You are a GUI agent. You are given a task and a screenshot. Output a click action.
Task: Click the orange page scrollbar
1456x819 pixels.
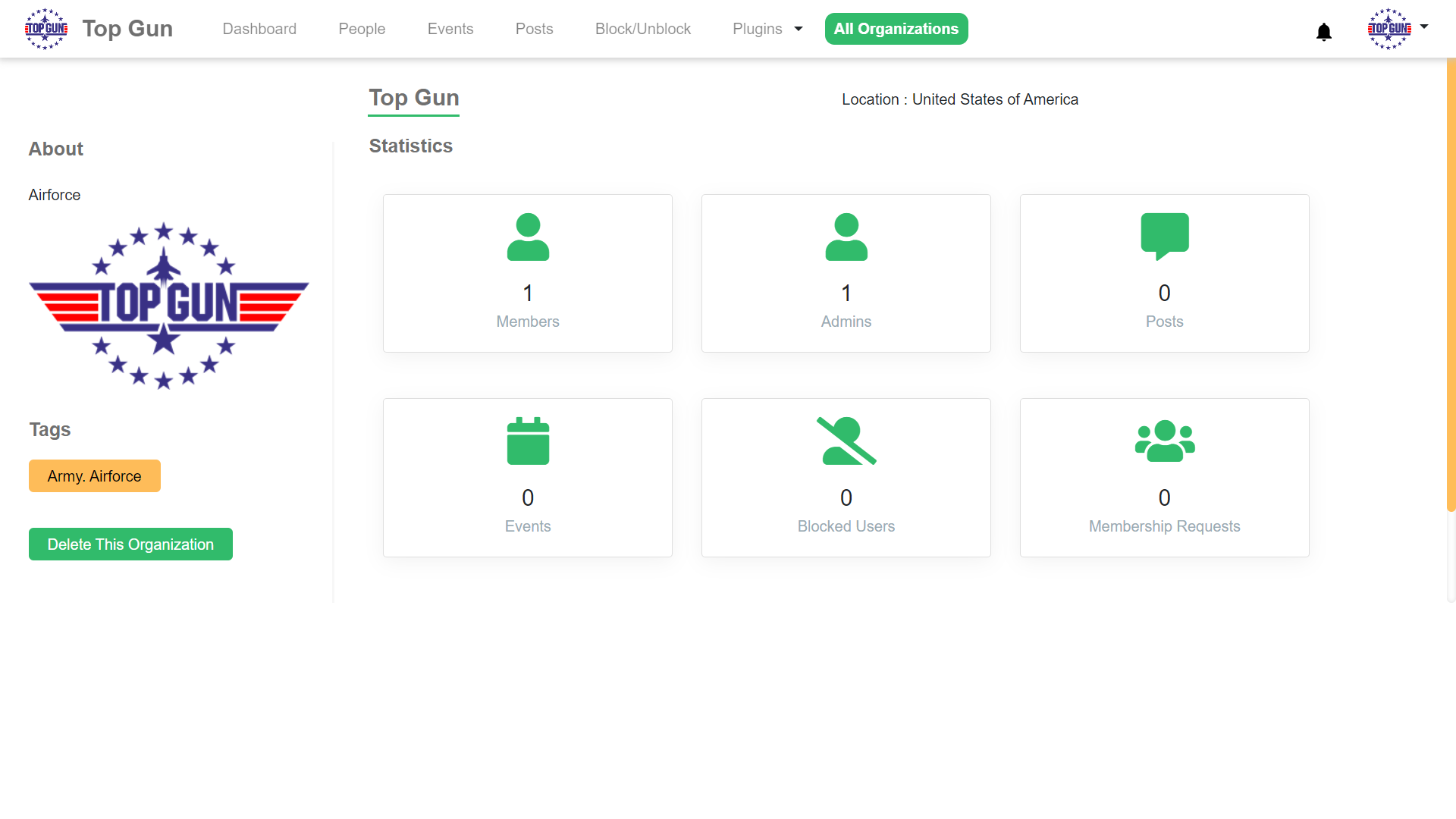(1451, 284)
